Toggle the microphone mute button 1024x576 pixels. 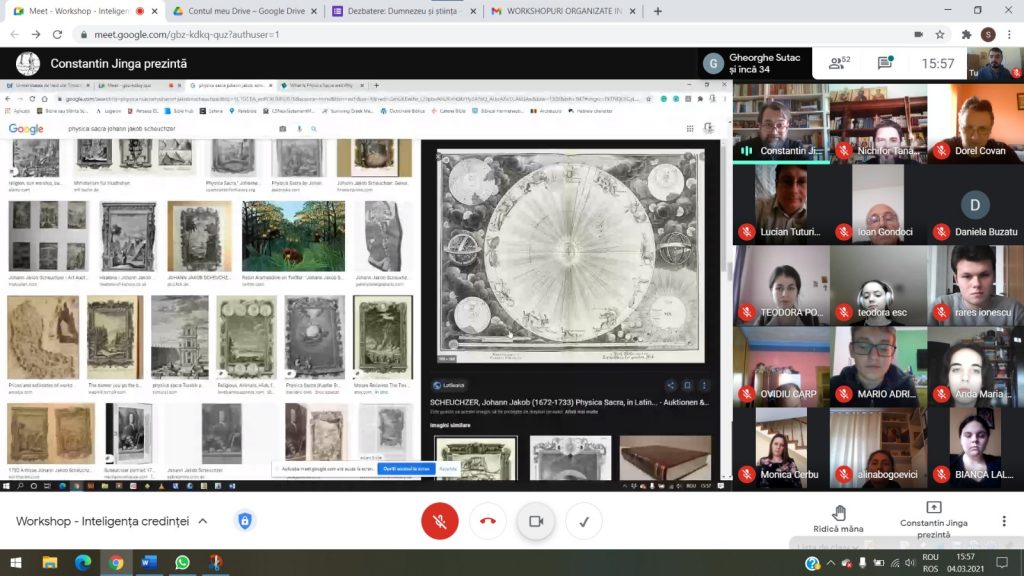coord(439,521)
